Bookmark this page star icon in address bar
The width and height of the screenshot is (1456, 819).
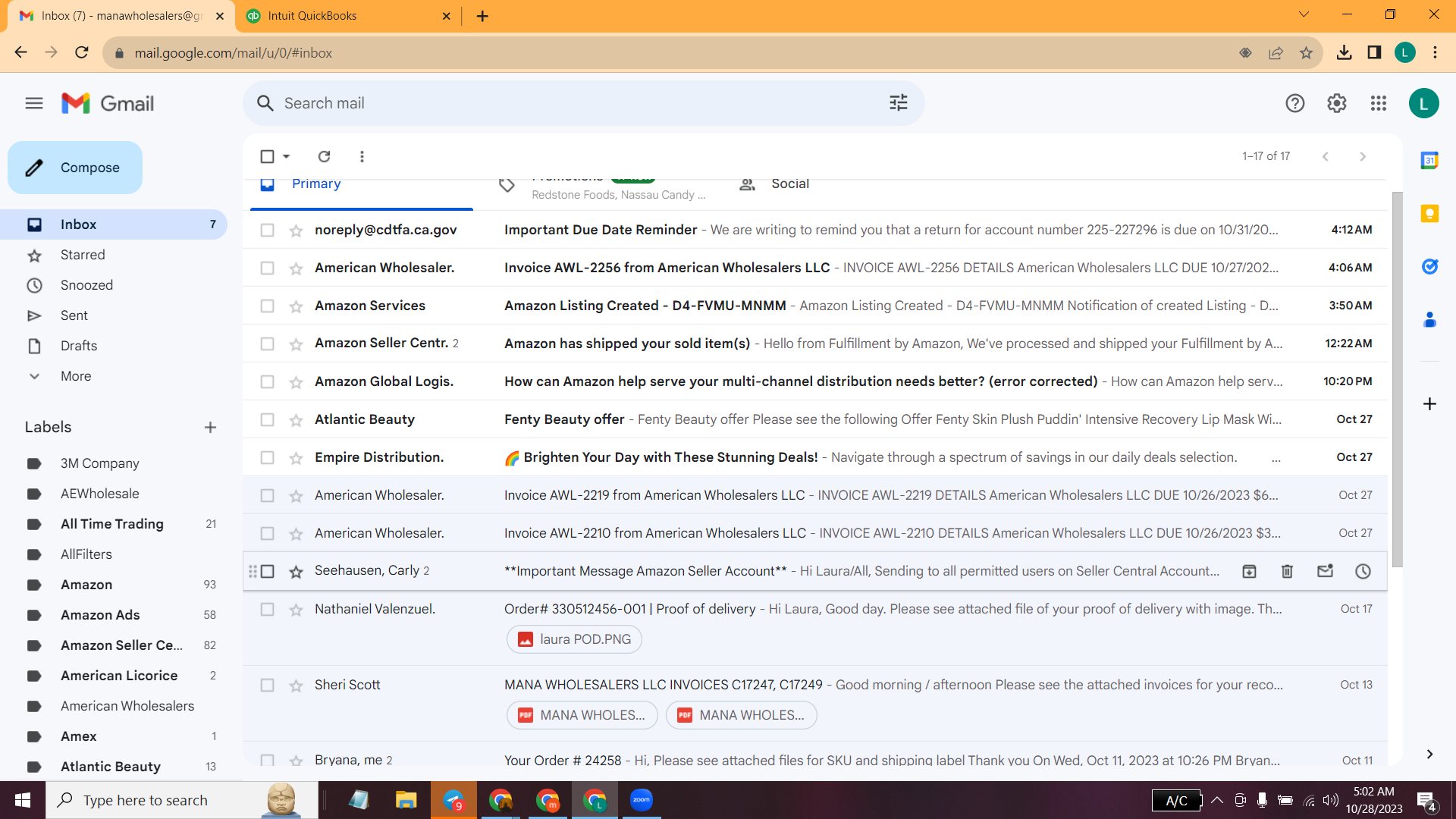(x=1306, y=53)
